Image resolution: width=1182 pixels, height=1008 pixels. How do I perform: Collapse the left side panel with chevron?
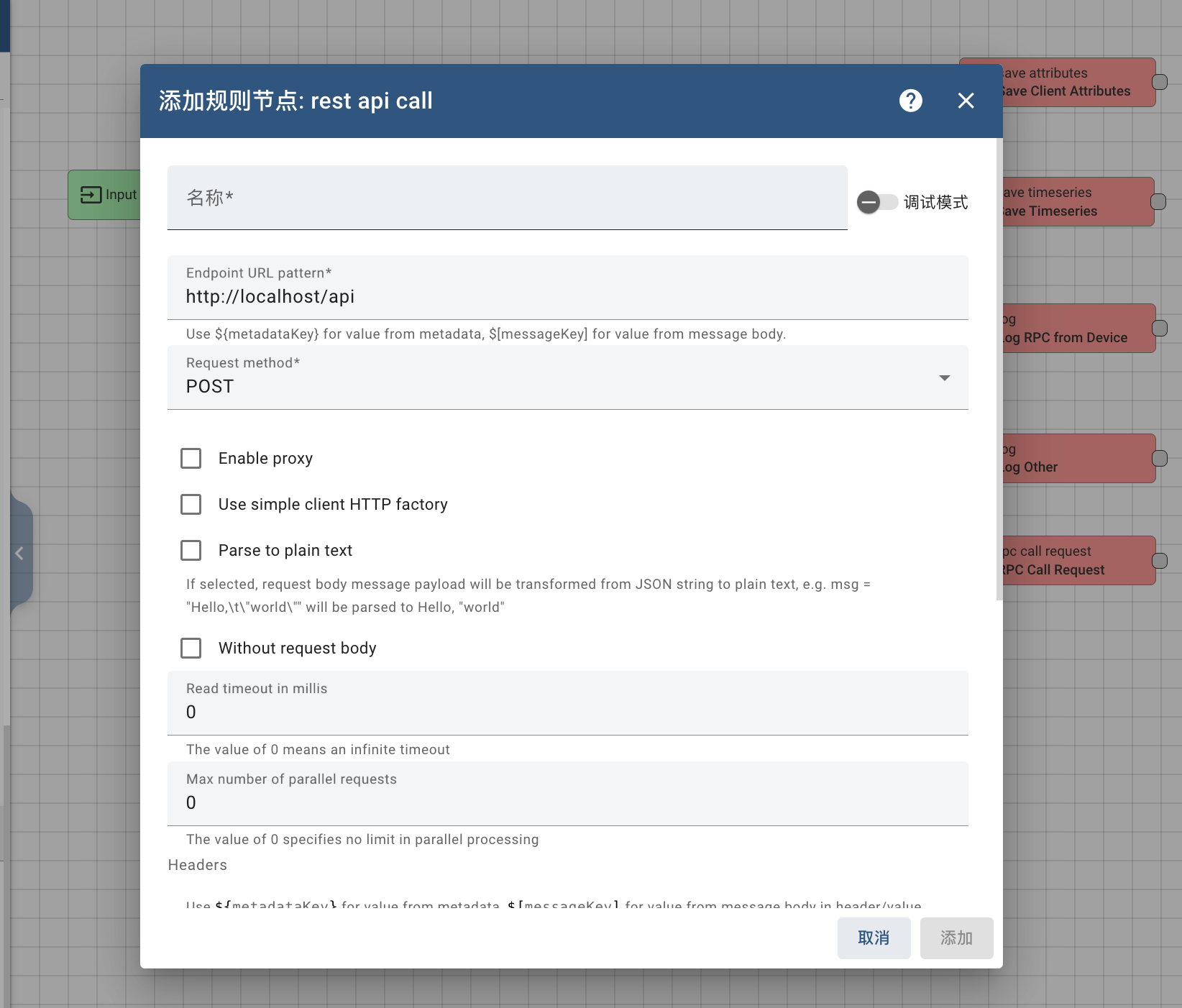pyautogui.click(x=19, y=553)
